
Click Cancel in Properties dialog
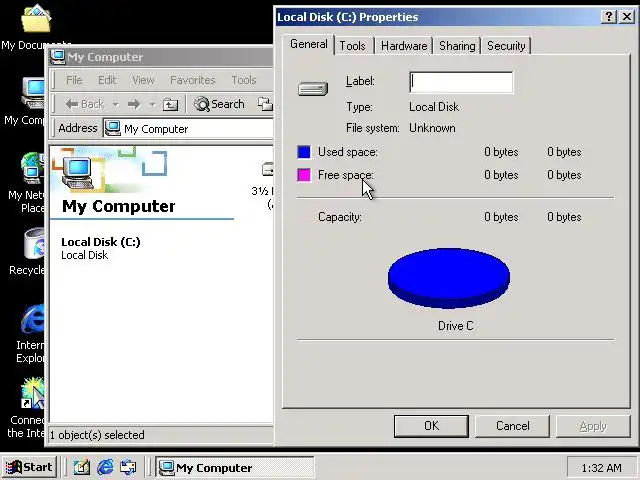pyautogui.click(x=513, y=426)
